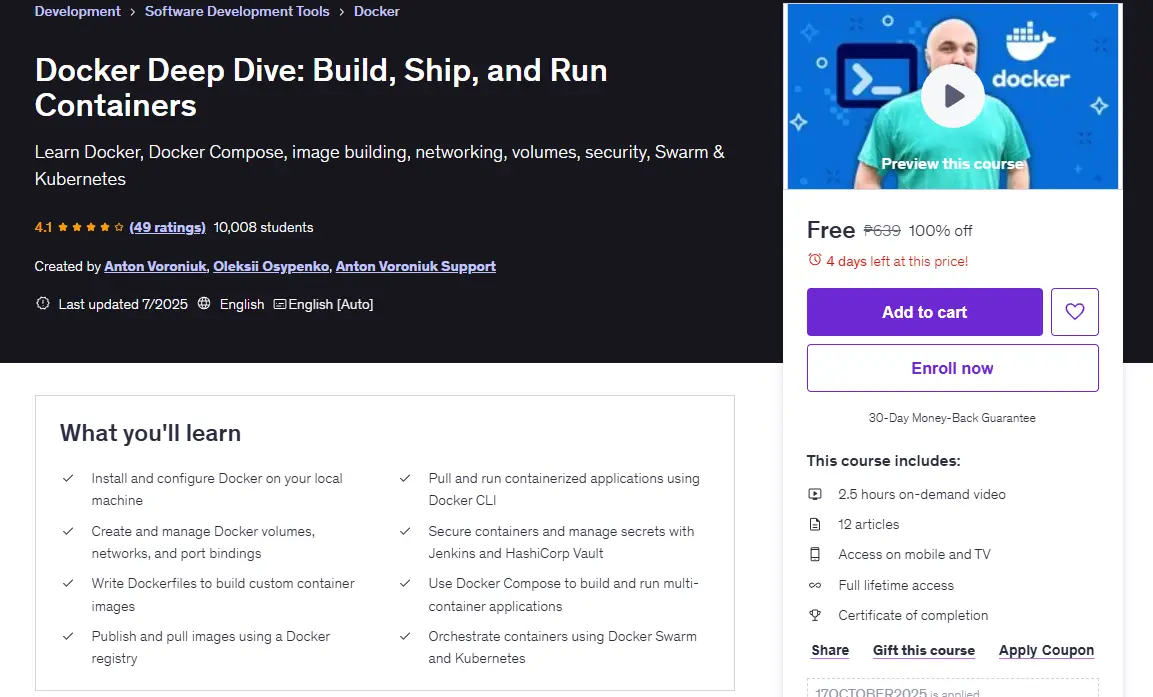Click the Add to cart button
The height and width of the screenshot is (697, 1153).
924,312
